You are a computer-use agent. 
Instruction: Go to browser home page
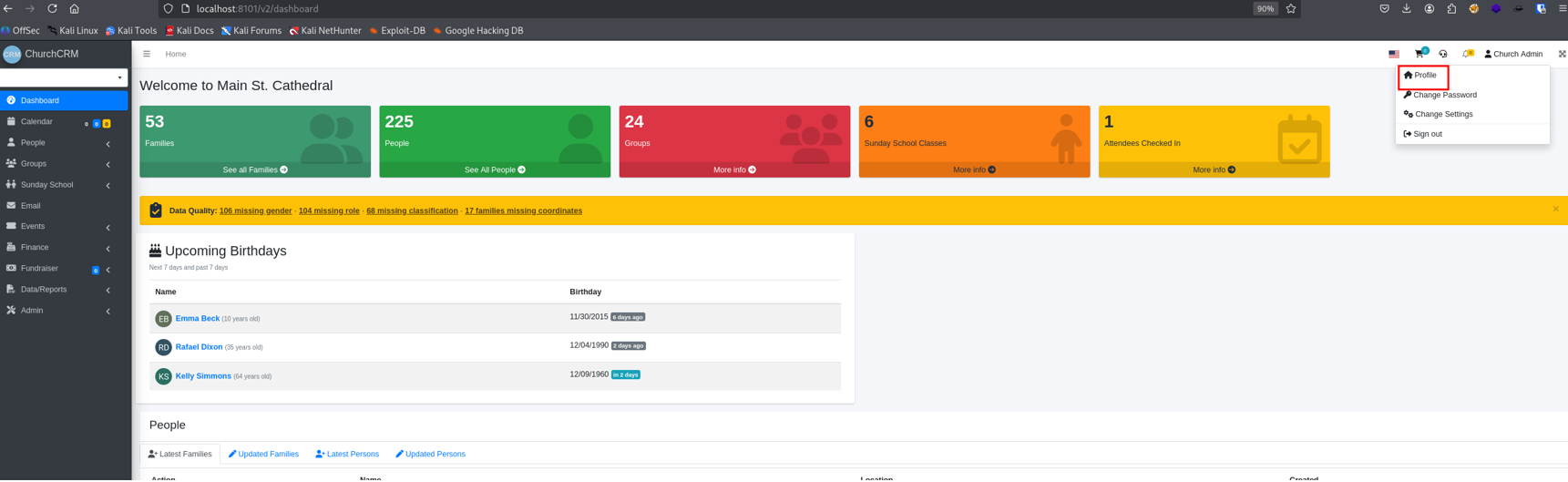[x=75, y=8]
